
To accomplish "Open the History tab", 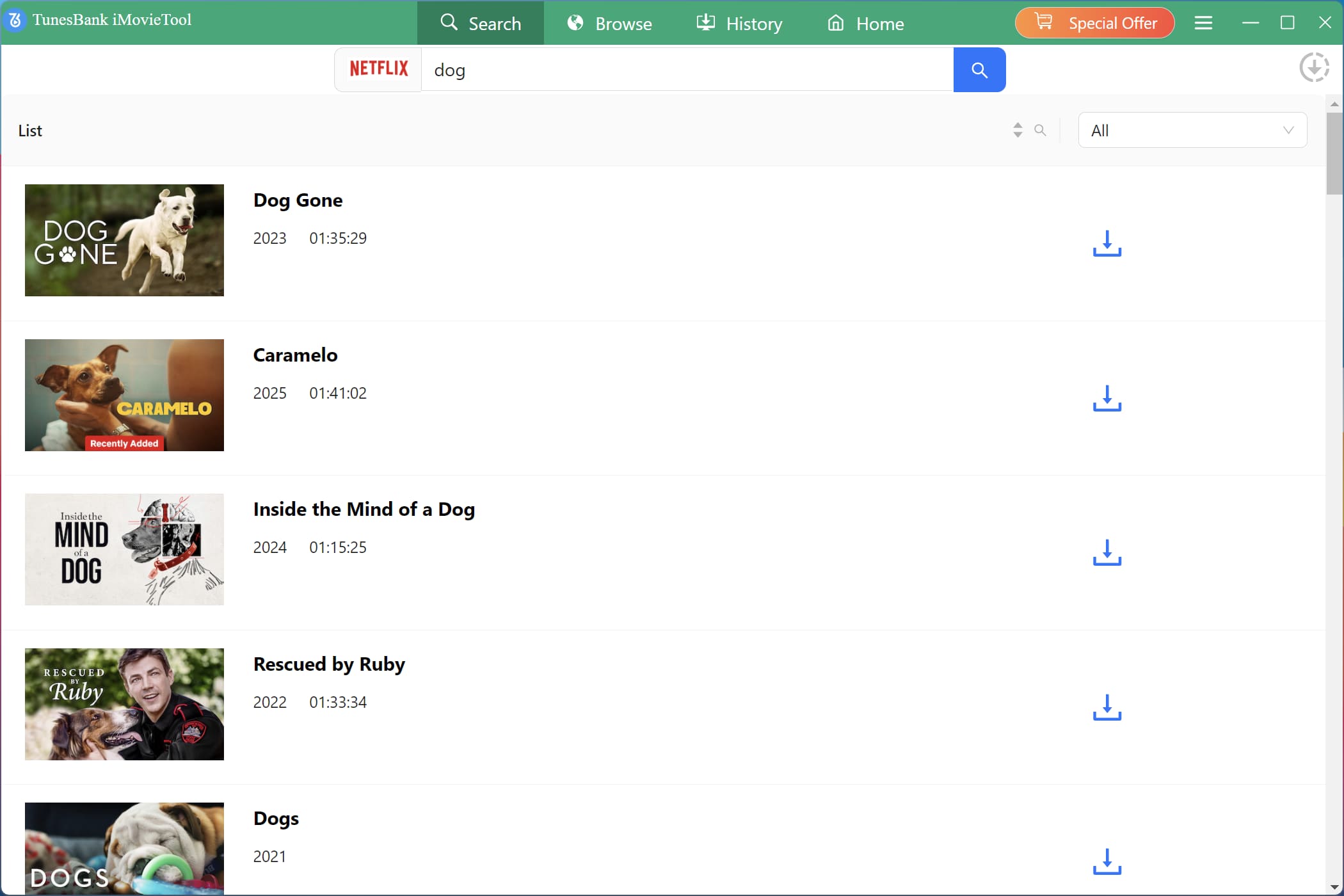I will 739,24.
